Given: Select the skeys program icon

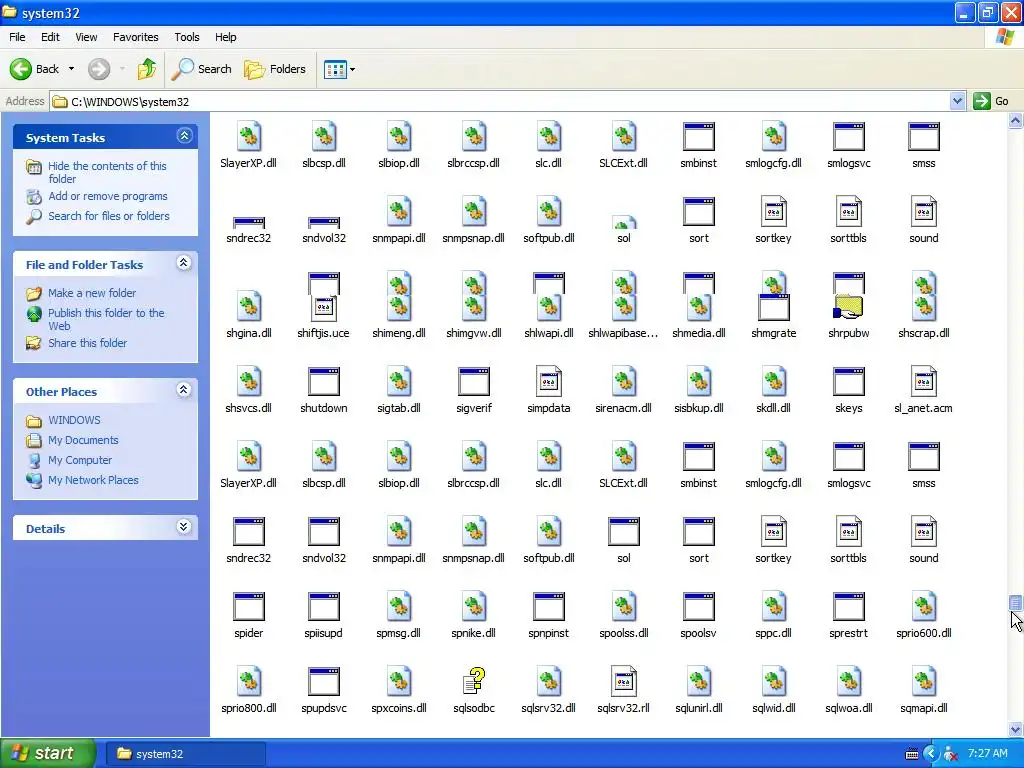Looking at the screenshot, I should pyautogui.click(x=849, y=382).
